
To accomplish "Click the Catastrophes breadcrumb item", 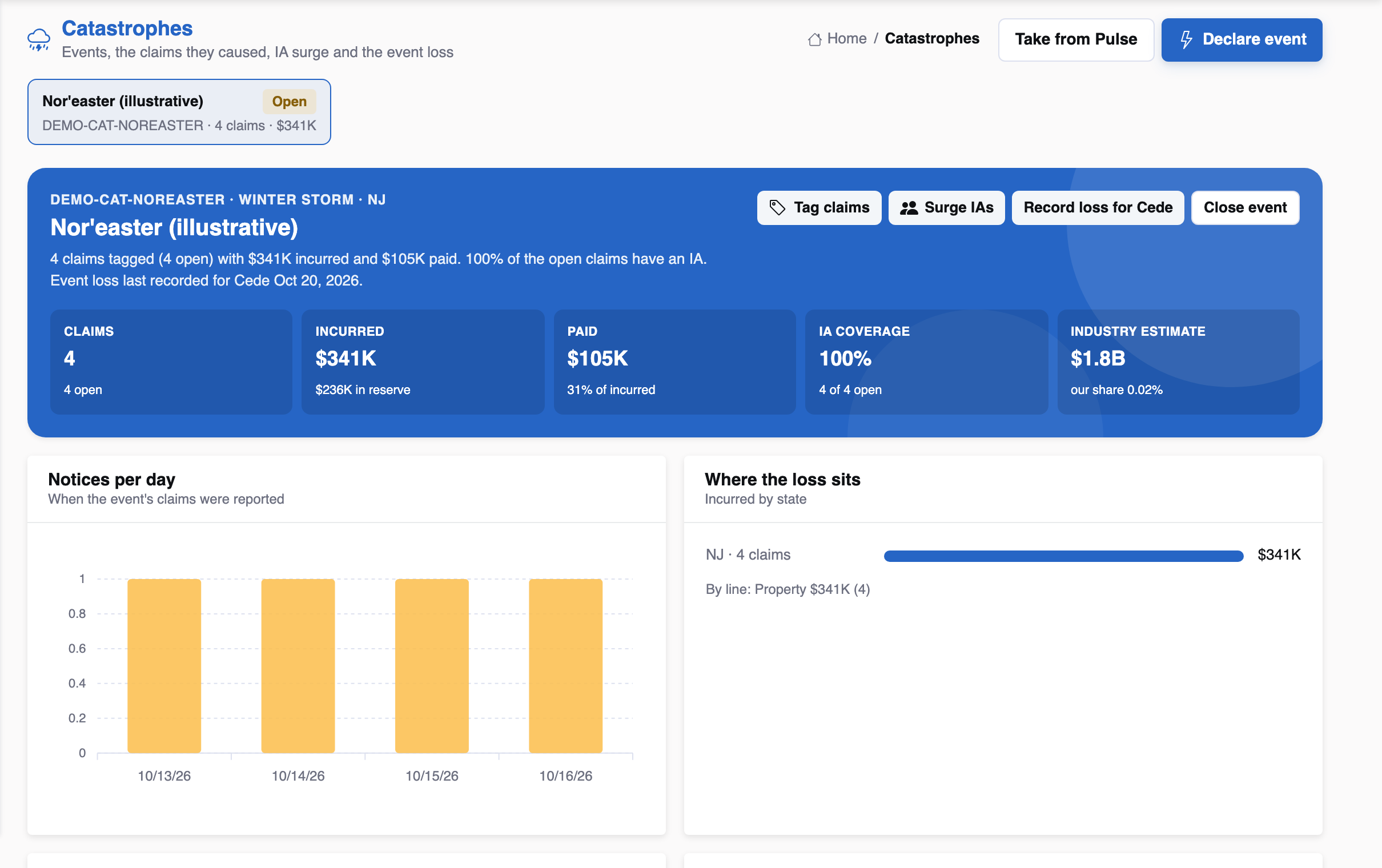I will pyautogui.click(x=931, y=39).
